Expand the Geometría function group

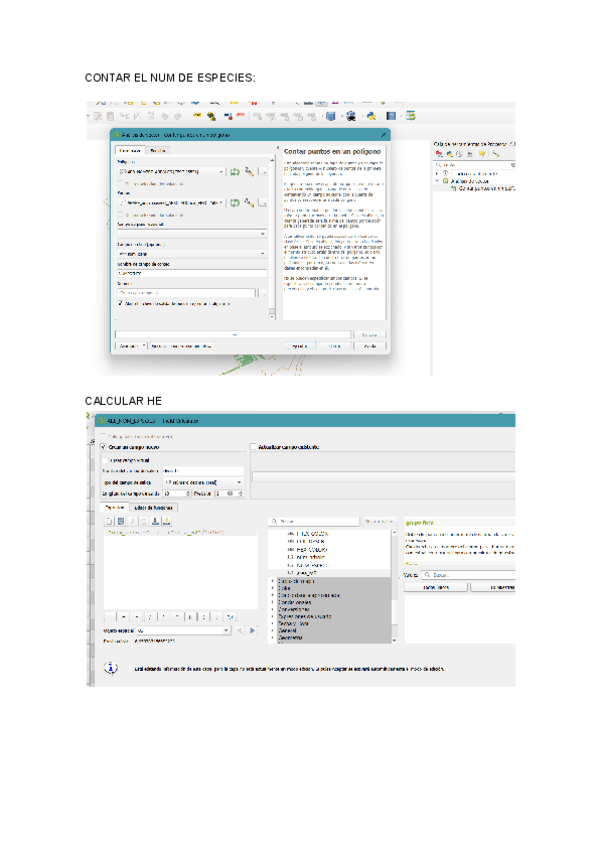273,638
